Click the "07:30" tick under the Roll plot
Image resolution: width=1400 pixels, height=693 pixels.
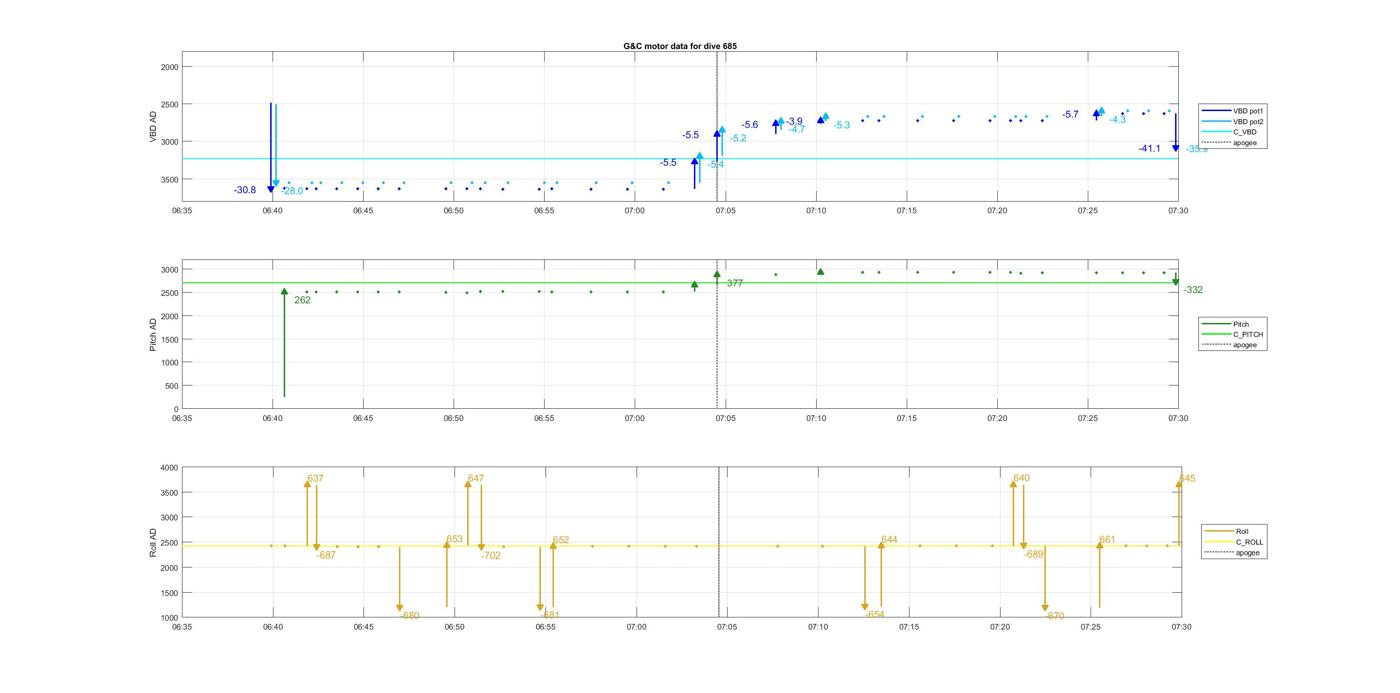[1182, 628]
